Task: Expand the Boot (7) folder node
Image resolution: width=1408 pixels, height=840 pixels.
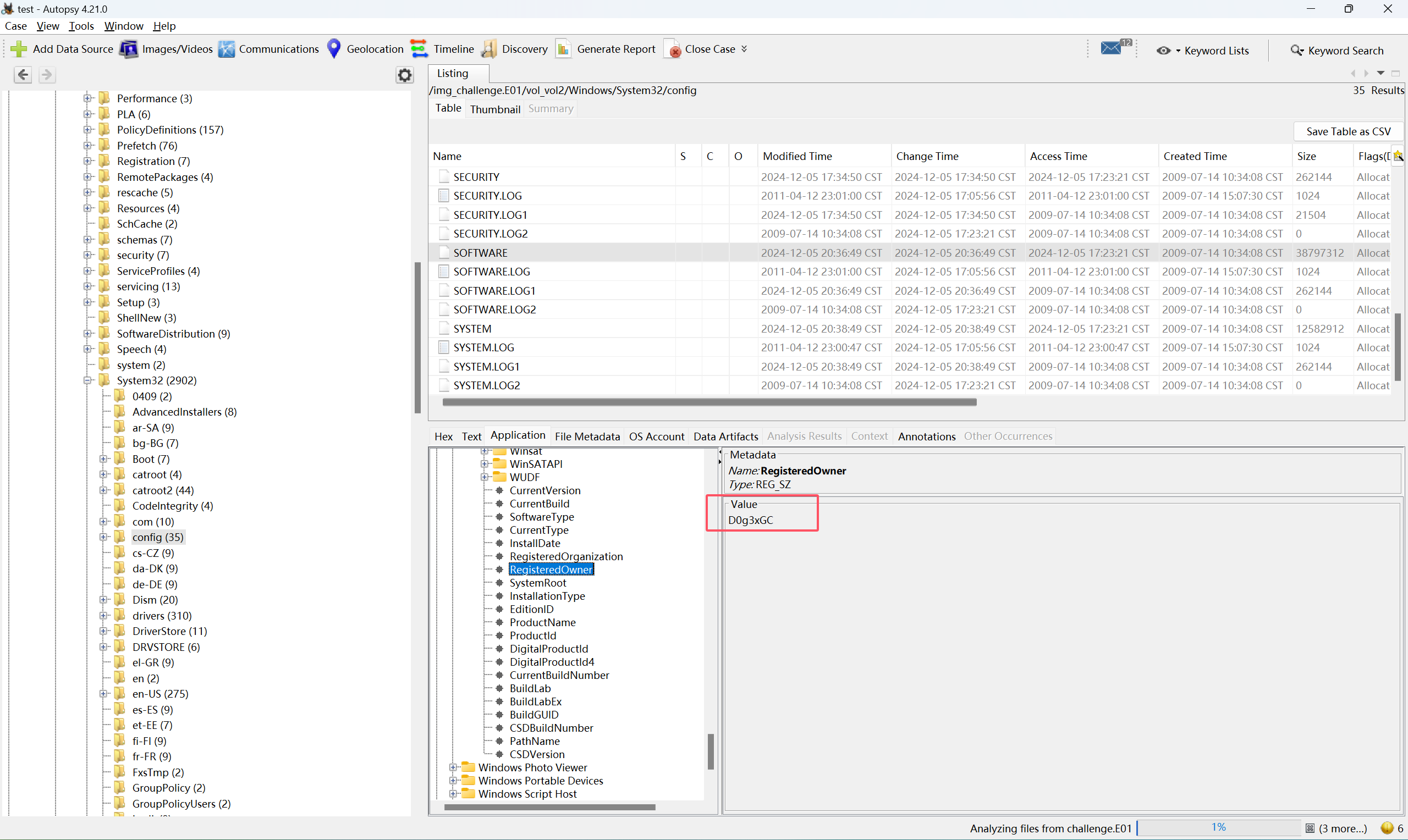Action: point(103,459)
